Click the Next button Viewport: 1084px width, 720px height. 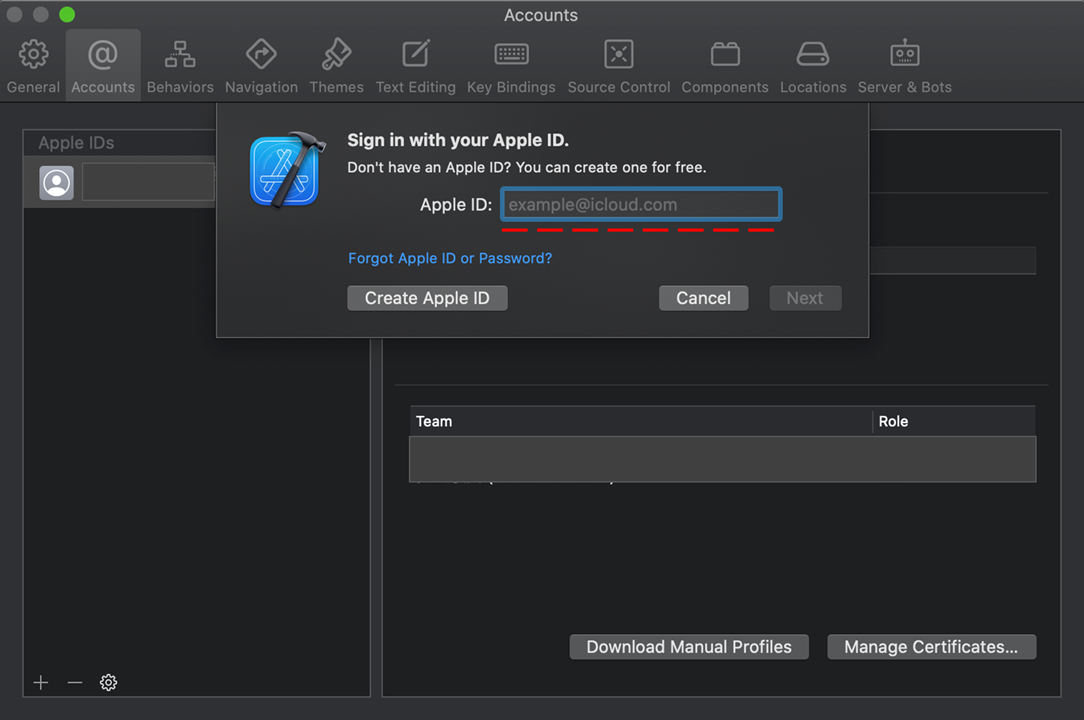(805, 298)
